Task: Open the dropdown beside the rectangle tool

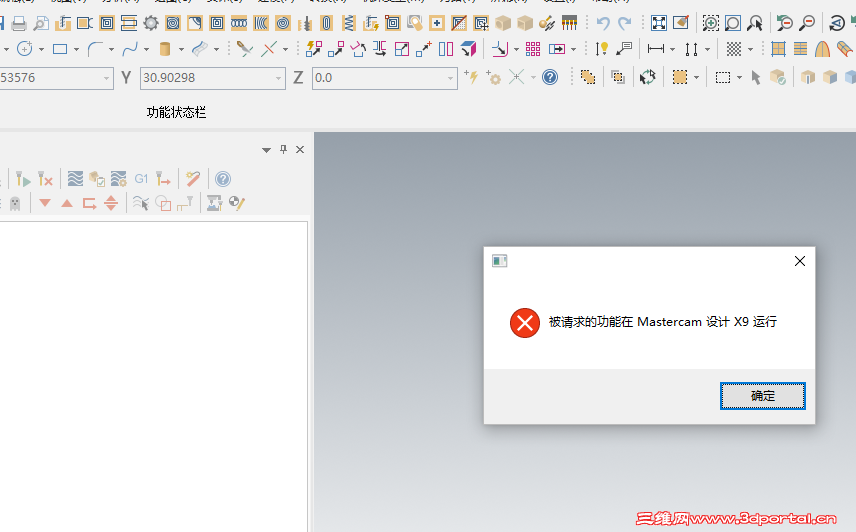Action: coord(76,50)
